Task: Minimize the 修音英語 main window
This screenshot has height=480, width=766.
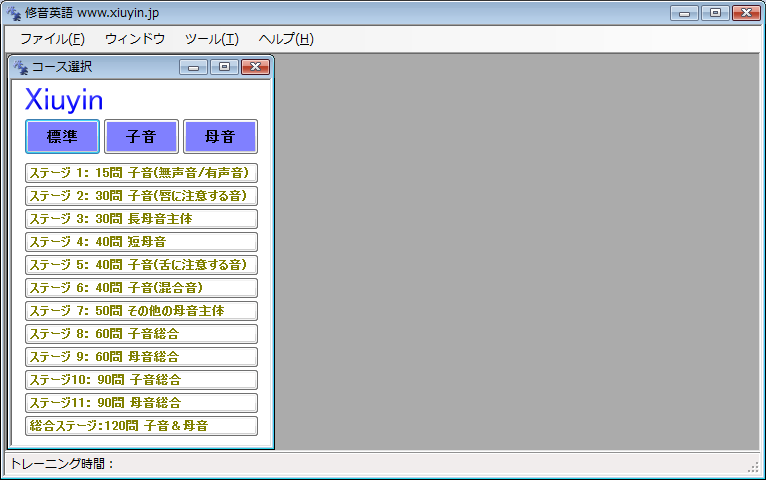Action: 684,13
